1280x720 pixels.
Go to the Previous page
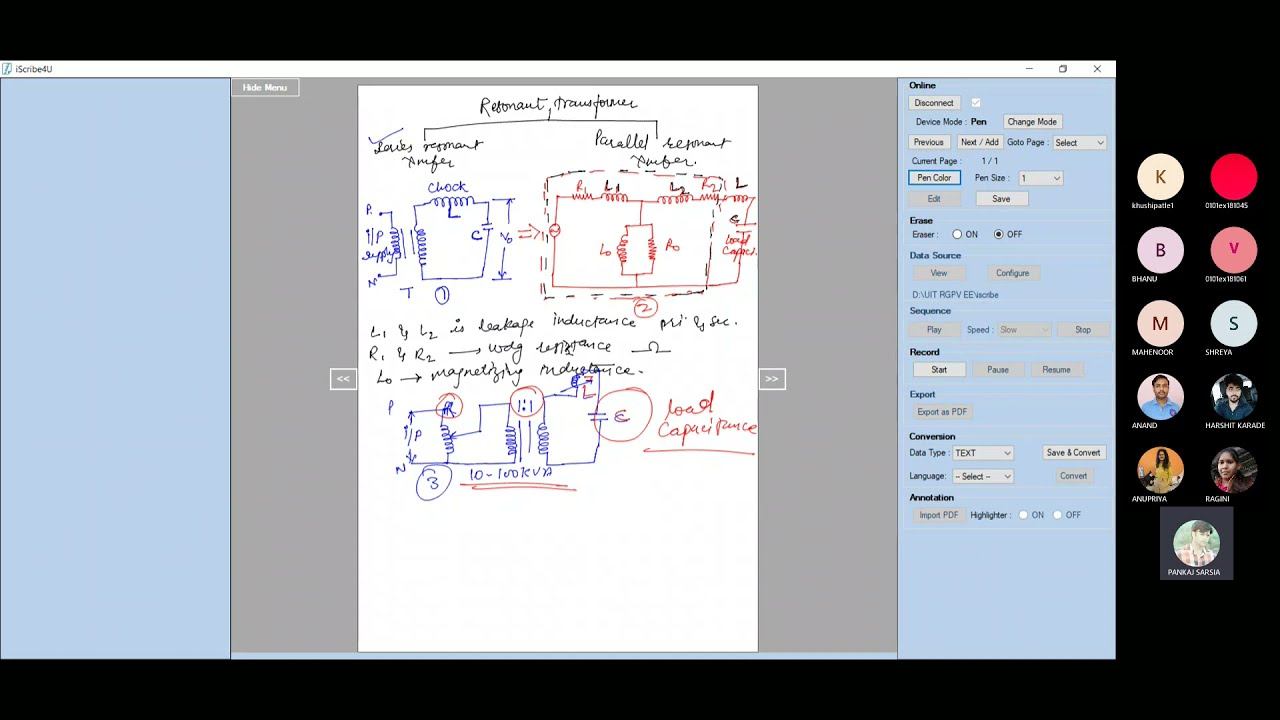coord(929,142)
